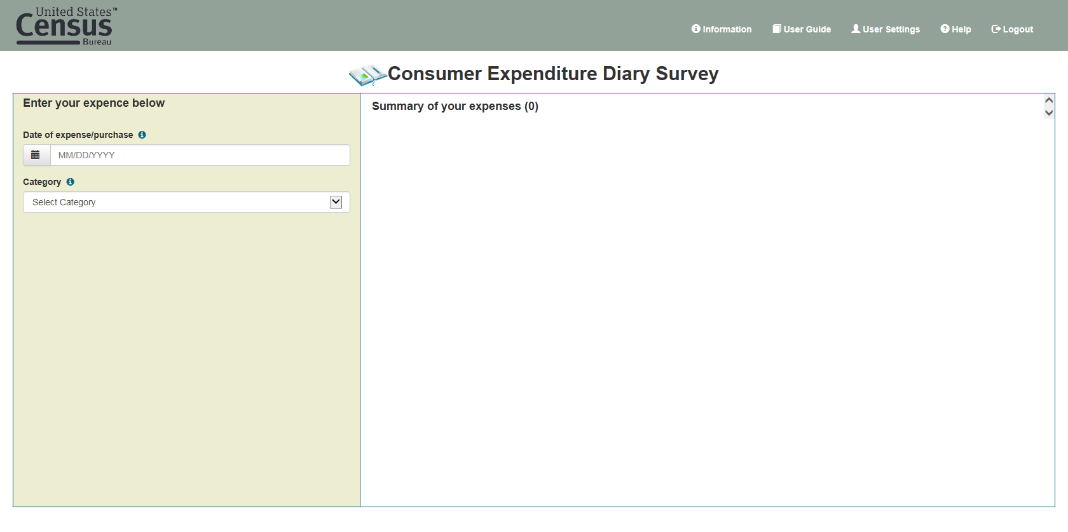1068x532 pixels.
Task: Click the Logout arrow icon
Action: [996, 29]
